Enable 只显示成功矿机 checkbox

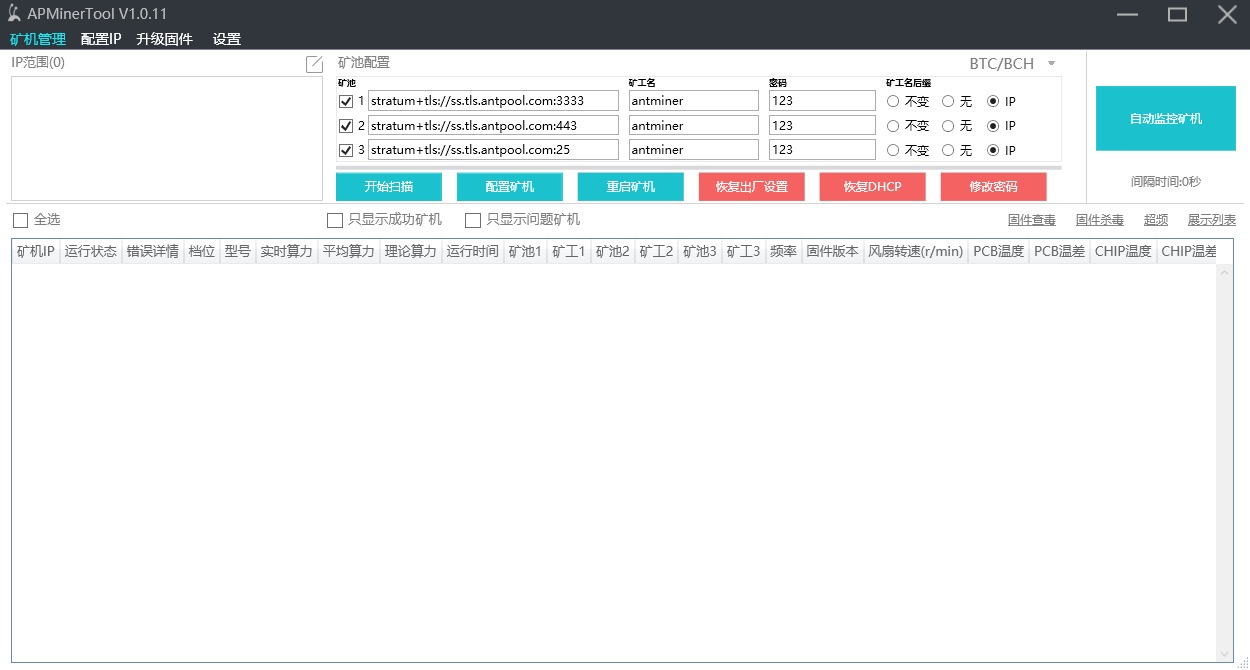pos(335,220)
